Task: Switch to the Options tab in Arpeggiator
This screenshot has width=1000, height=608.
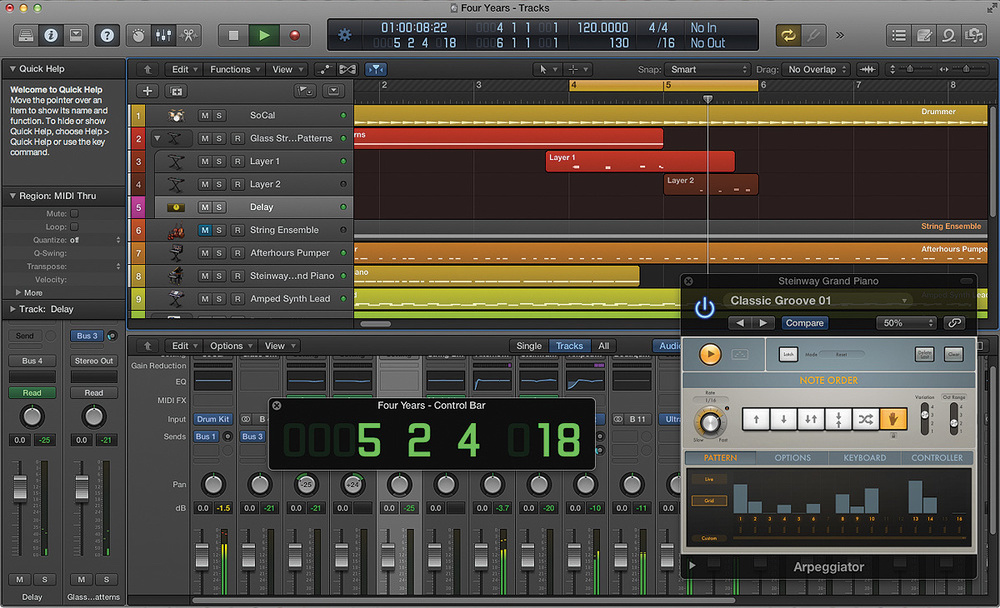Action: tap(792, 458)
